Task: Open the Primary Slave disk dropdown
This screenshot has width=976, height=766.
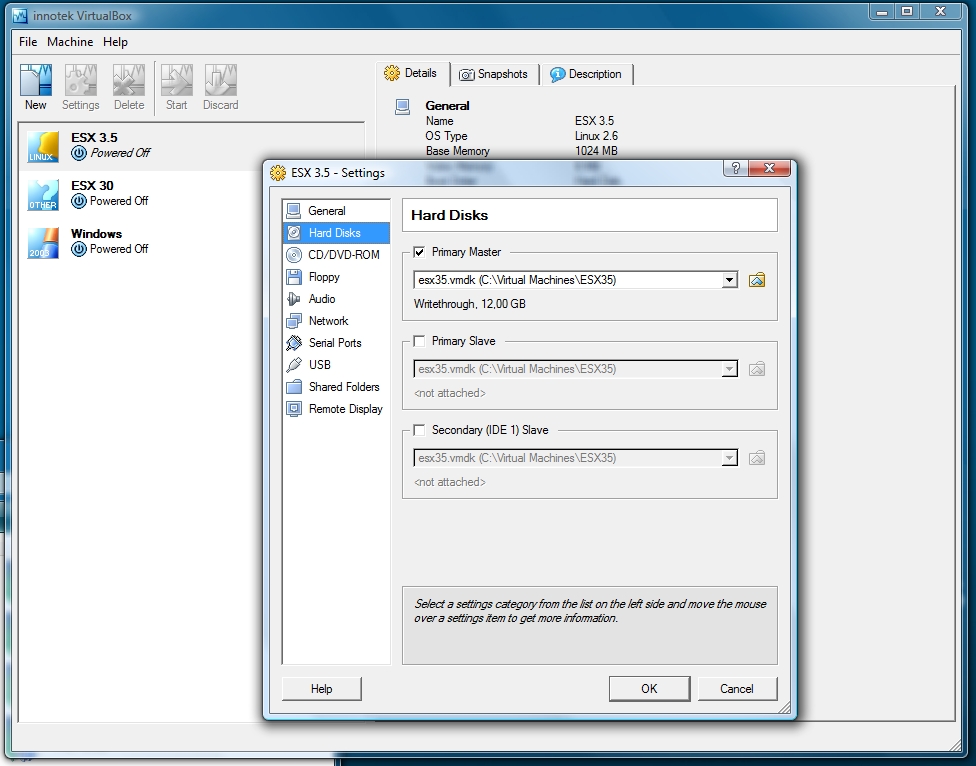Action: 730,369
